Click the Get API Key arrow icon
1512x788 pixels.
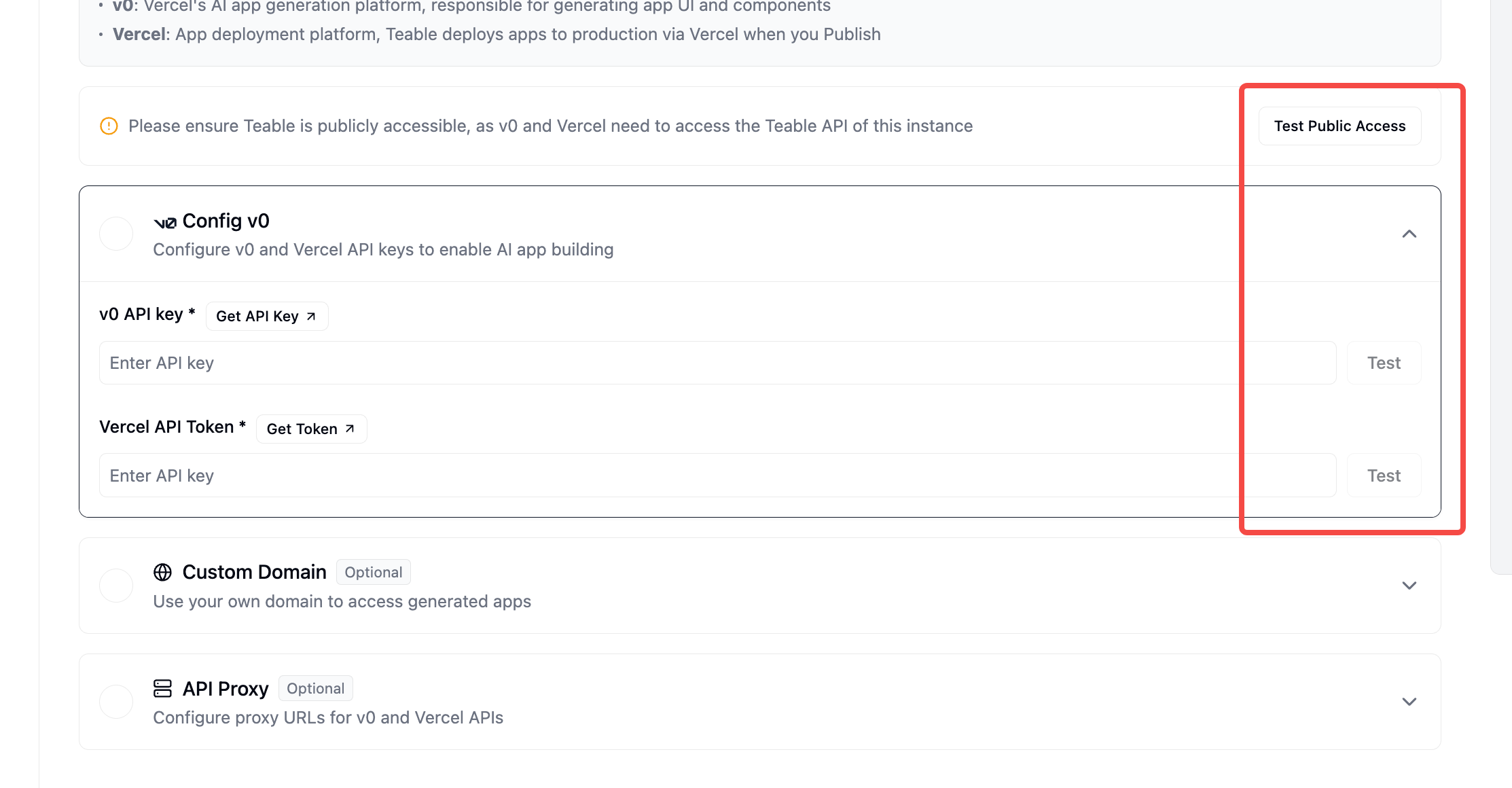pyautogui.click(x=311, y=317)
